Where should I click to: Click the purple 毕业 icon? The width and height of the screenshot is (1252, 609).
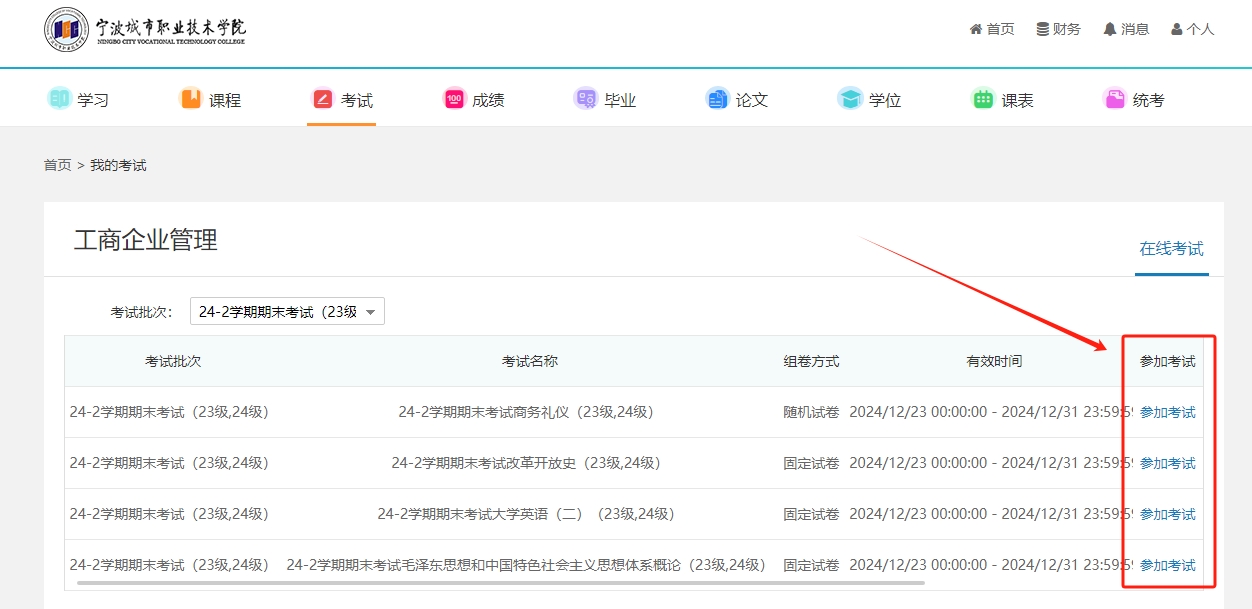click(585, 99)
